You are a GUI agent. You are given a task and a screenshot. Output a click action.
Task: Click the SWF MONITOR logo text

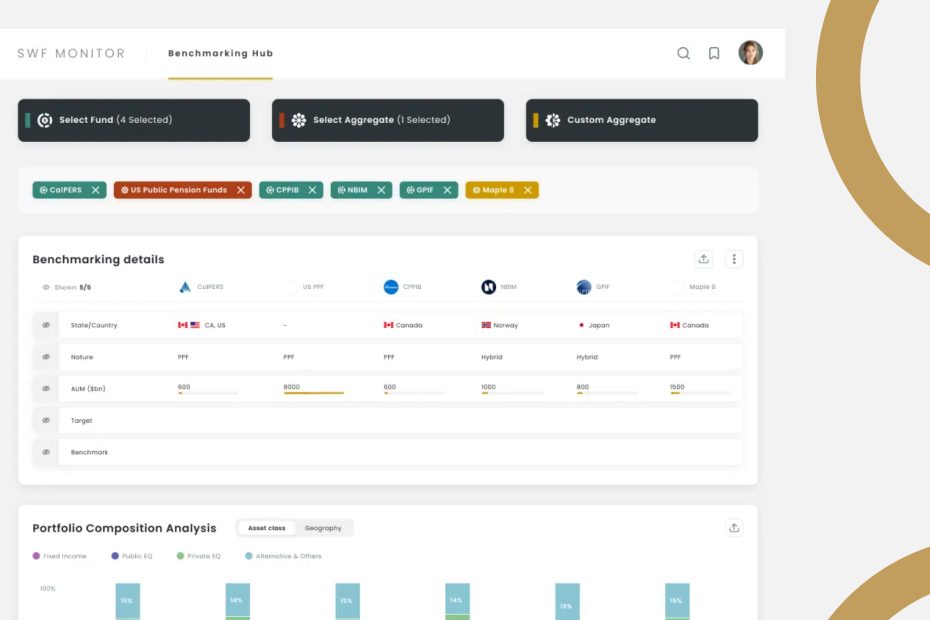pos(71,54)
